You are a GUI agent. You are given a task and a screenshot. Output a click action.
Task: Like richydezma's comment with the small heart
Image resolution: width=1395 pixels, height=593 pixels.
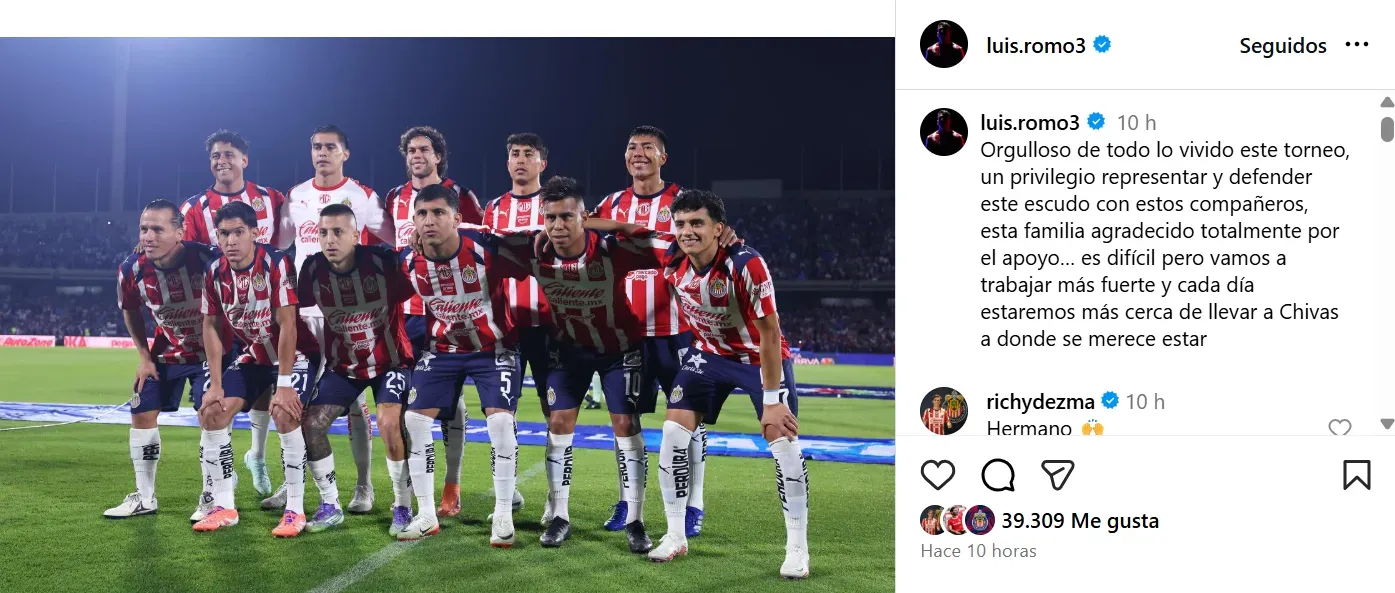pos(1340,428)
